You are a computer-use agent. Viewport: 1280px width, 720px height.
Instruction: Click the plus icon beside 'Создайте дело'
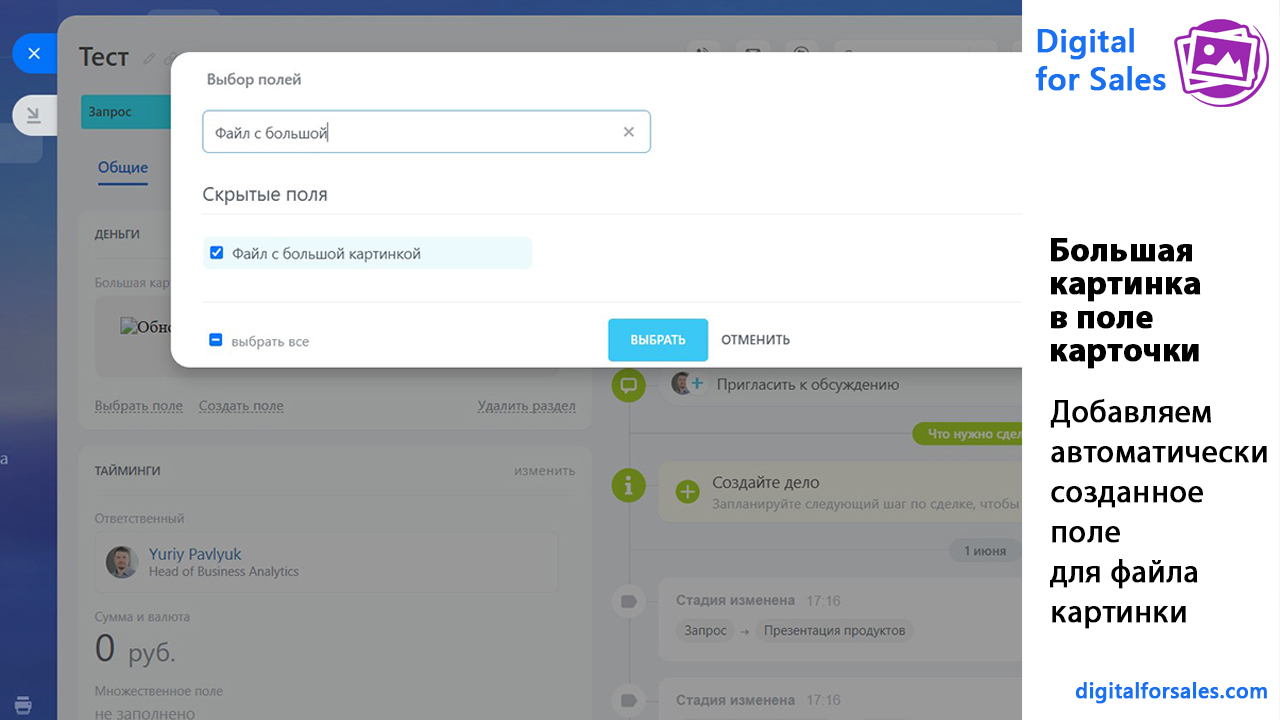coord(688,491)
